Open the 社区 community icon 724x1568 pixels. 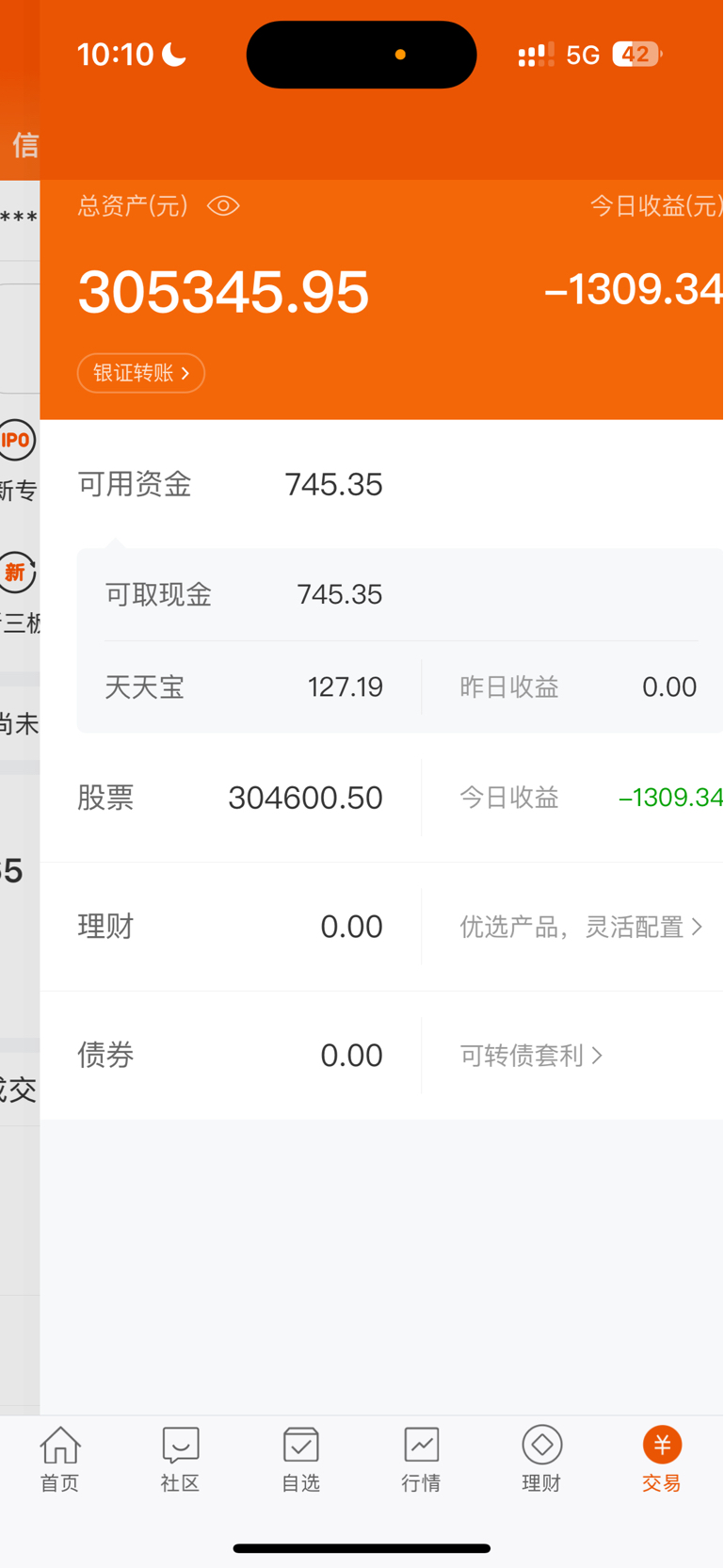(x=180, y=1458)
